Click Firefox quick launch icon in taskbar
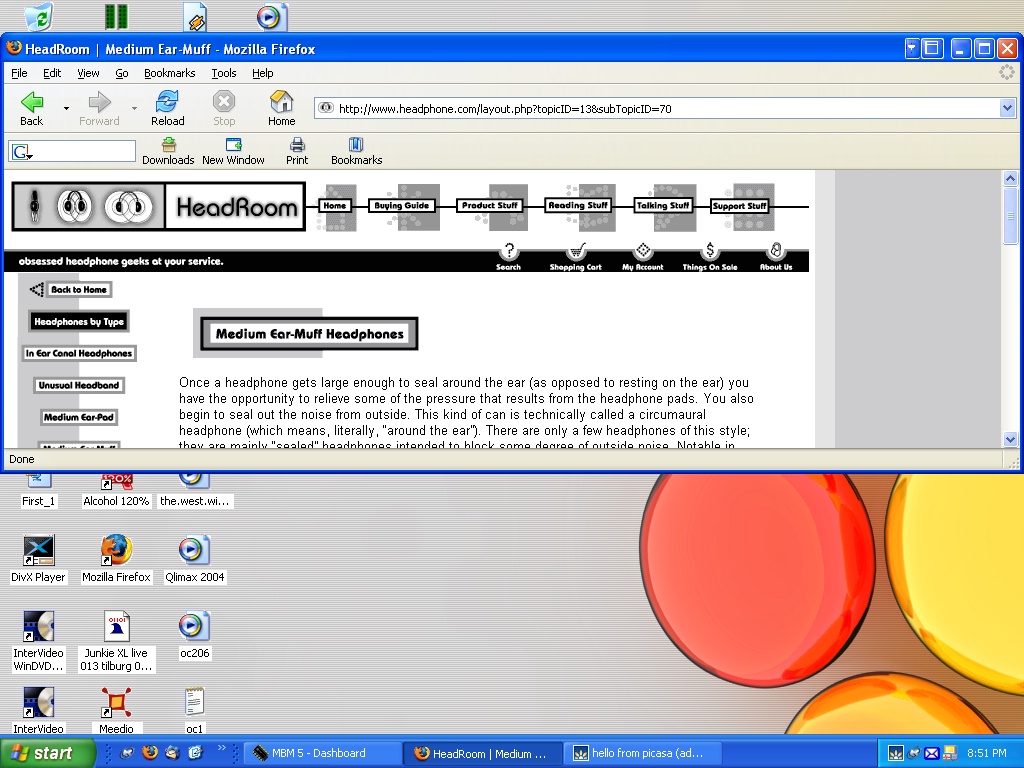The height and width of the screenshot is (768, 1024). coord(150,752)
